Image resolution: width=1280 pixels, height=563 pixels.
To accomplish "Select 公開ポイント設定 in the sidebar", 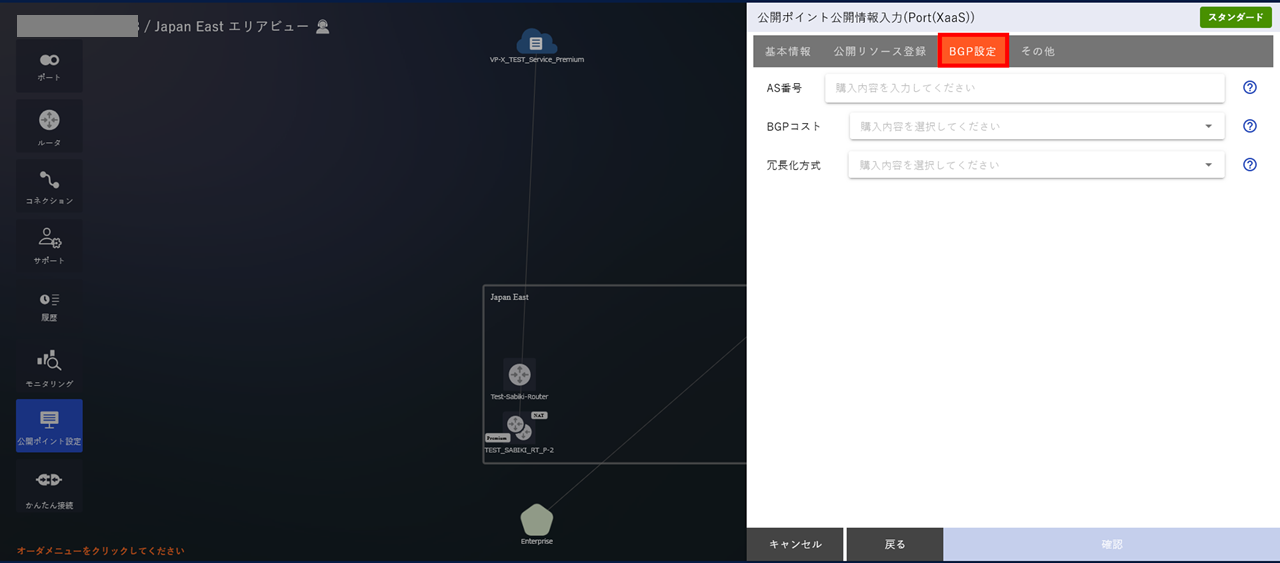I will (x=49, y=426).
